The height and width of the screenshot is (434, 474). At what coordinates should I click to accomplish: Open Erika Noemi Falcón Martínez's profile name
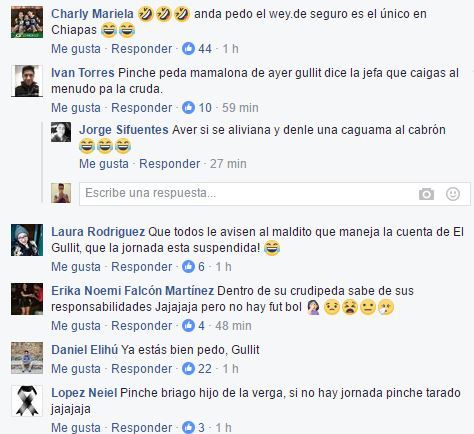[132, 291]
